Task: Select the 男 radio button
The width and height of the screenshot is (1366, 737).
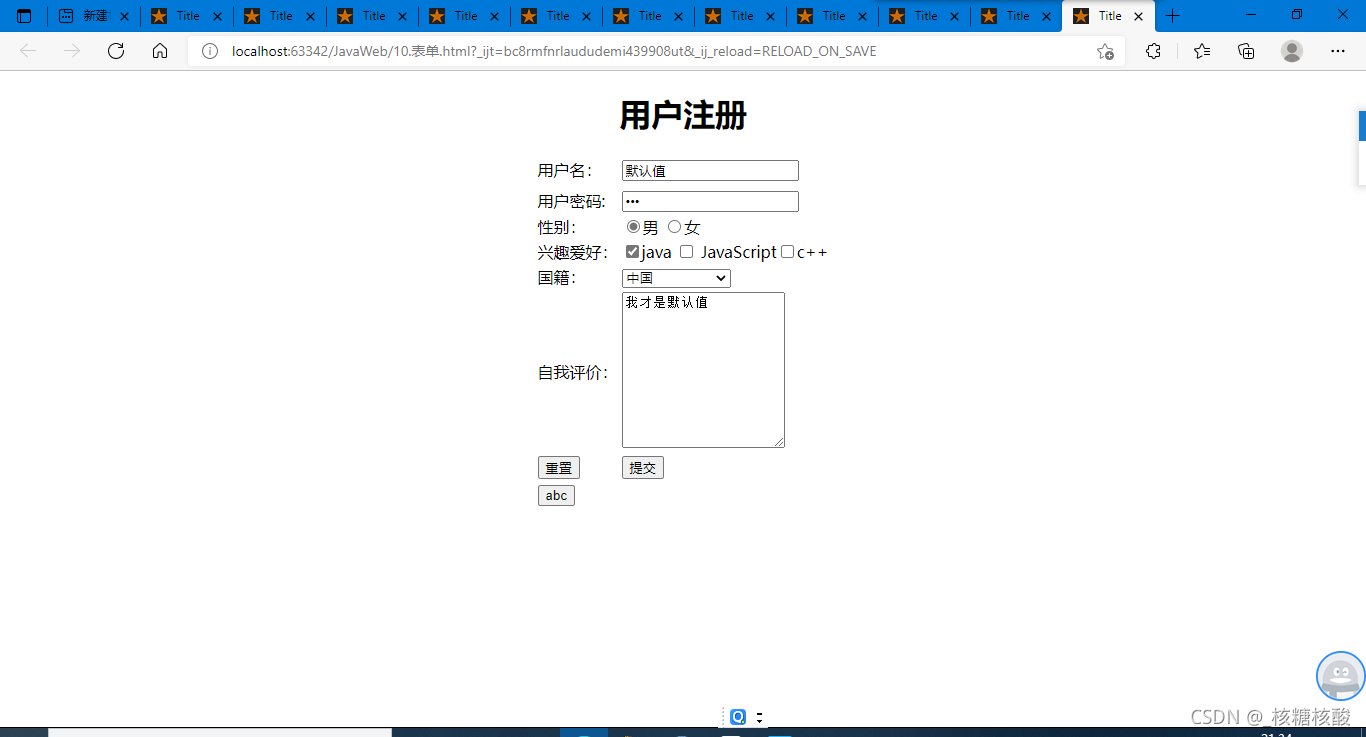Action: coord(633,227)
